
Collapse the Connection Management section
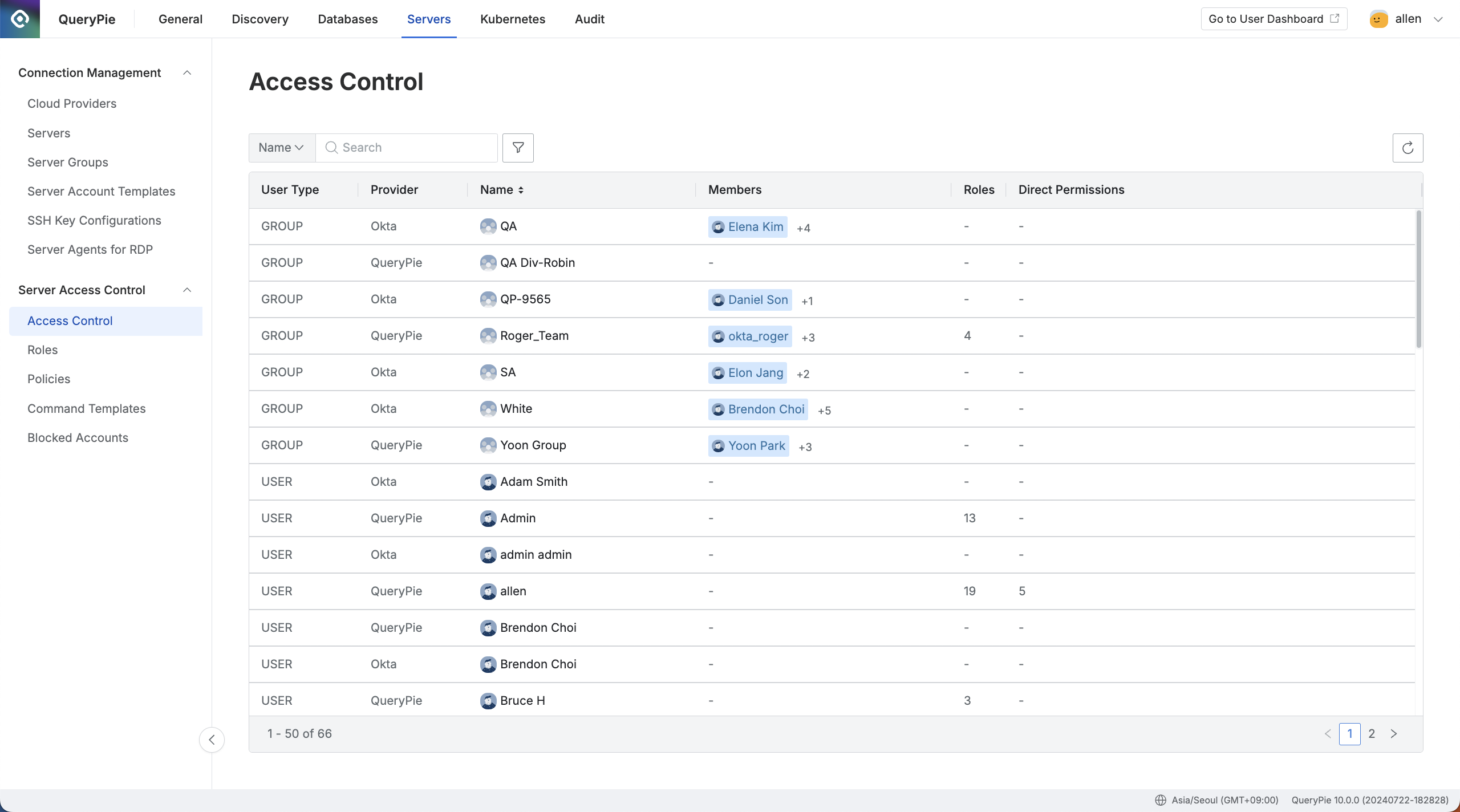(187, 73)
